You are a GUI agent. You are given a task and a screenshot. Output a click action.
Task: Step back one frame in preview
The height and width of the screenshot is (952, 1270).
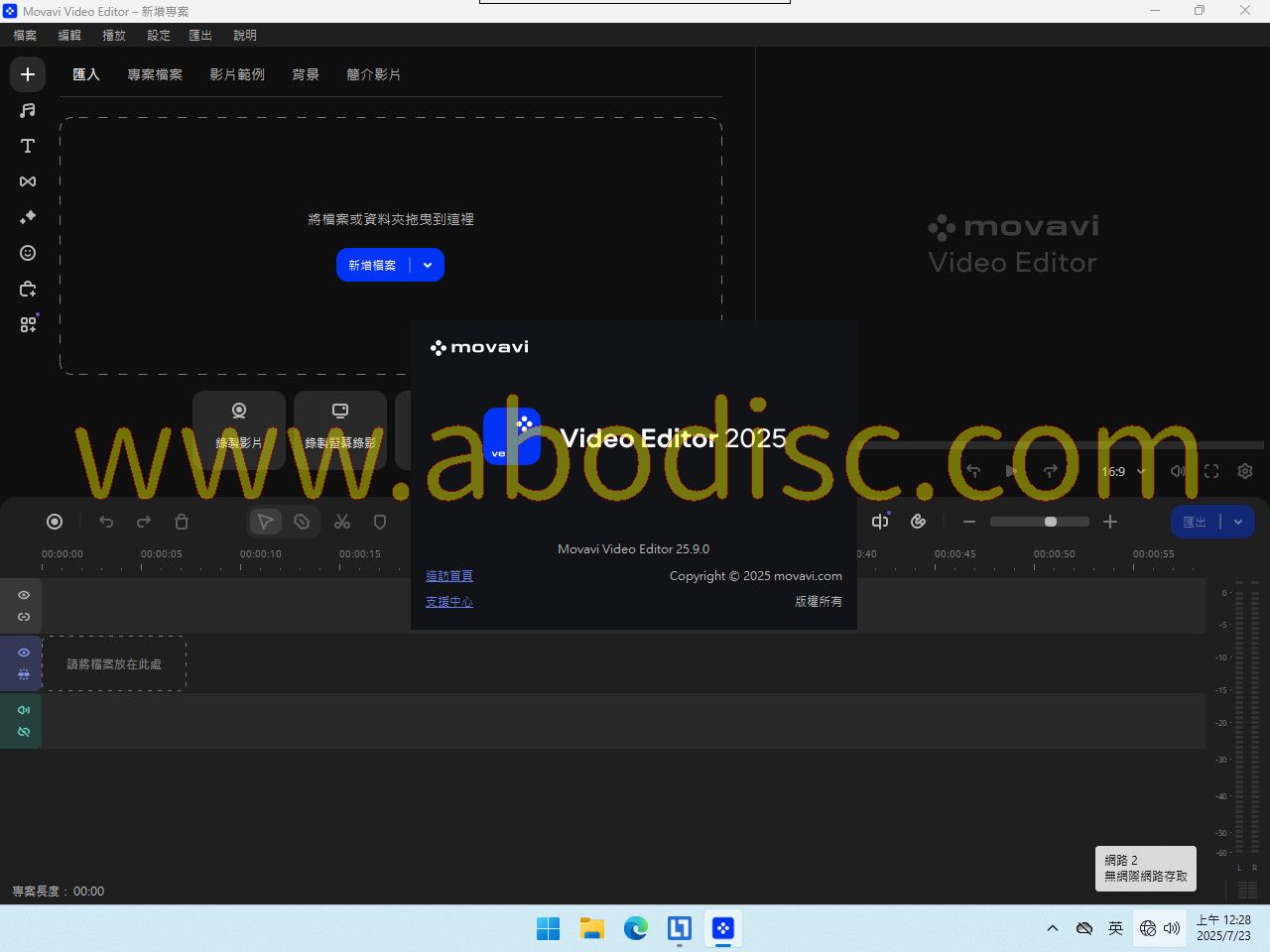pos(973,471)
